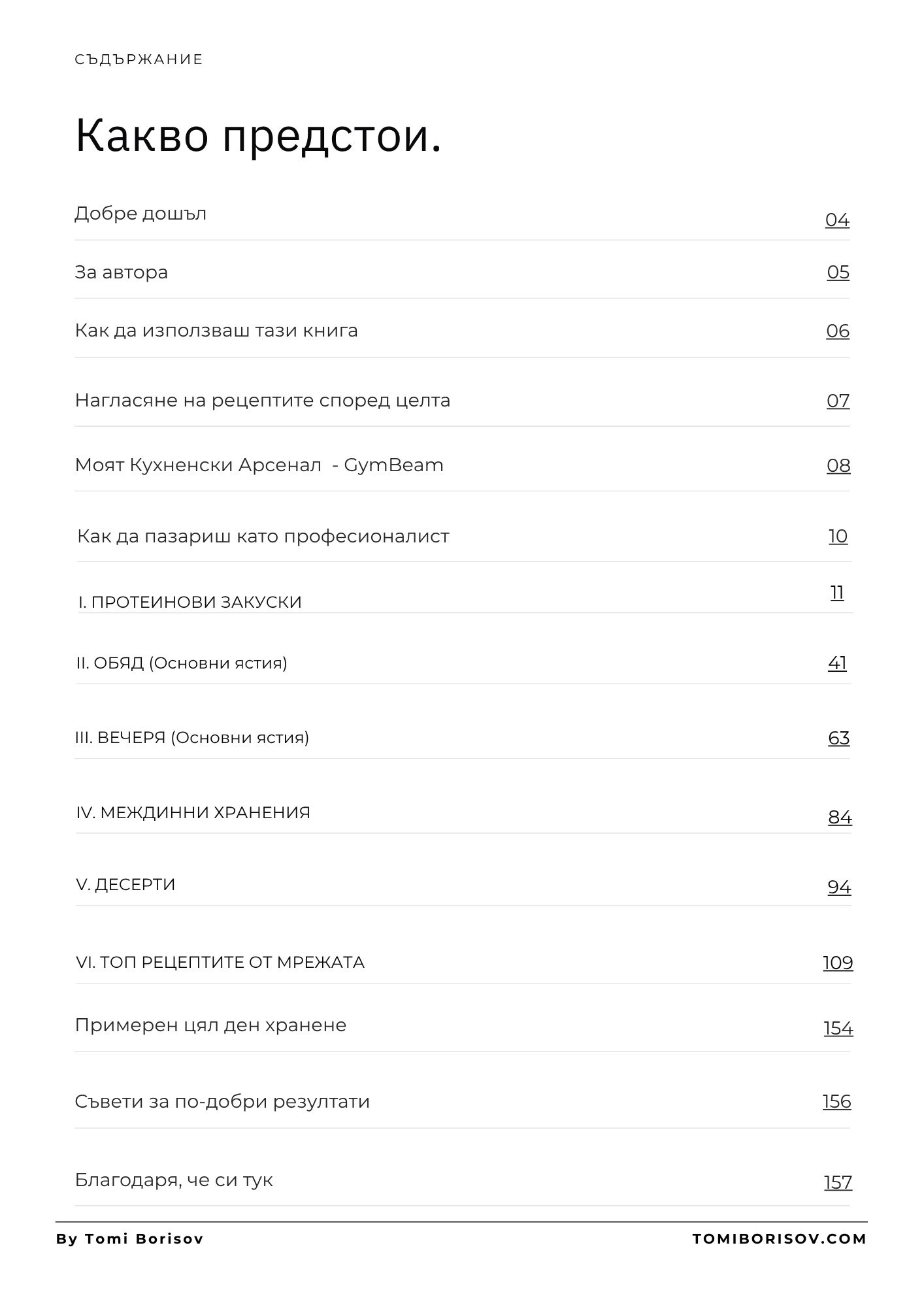
Task: Follow page number 05 for За автора
Action: 838,273
